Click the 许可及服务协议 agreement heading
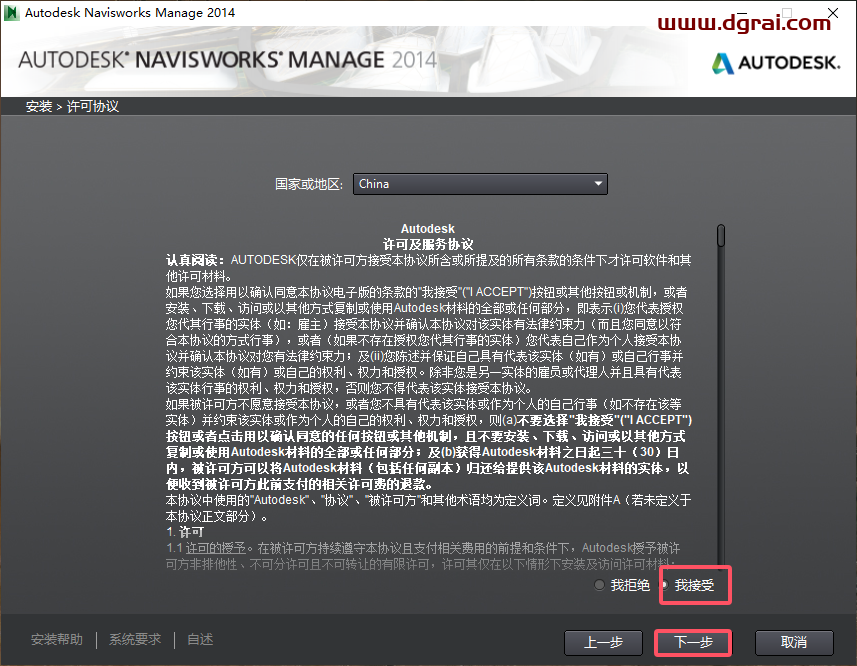 428,244
